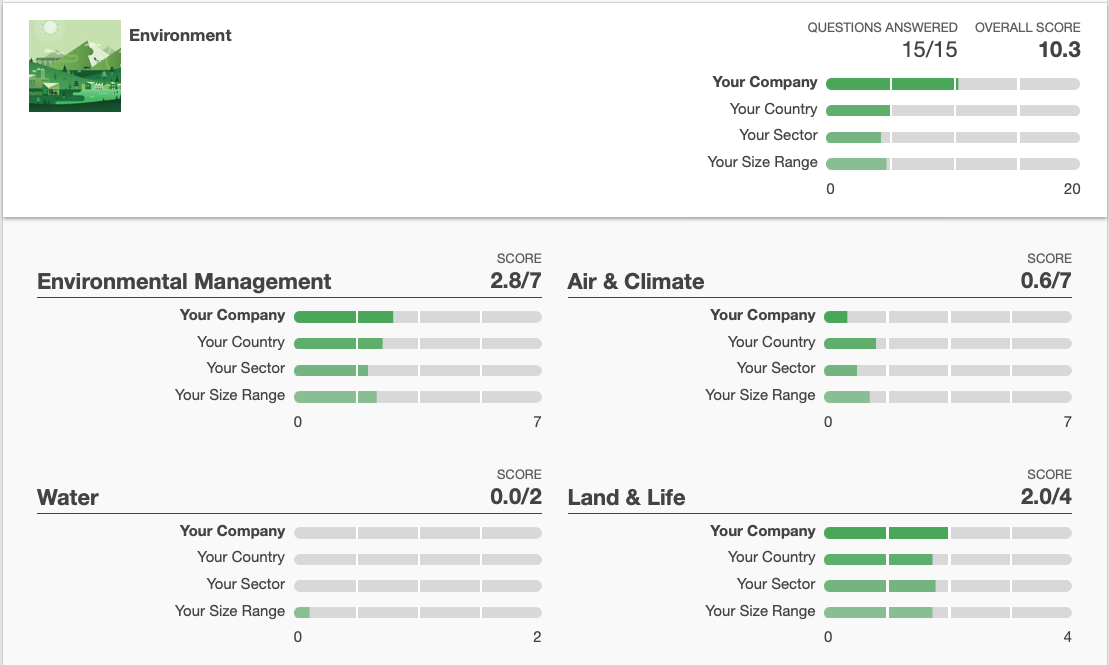Click the overall Your Size Range bar
The height and width of the screenshot is (665, 1109).
(952, 163)
